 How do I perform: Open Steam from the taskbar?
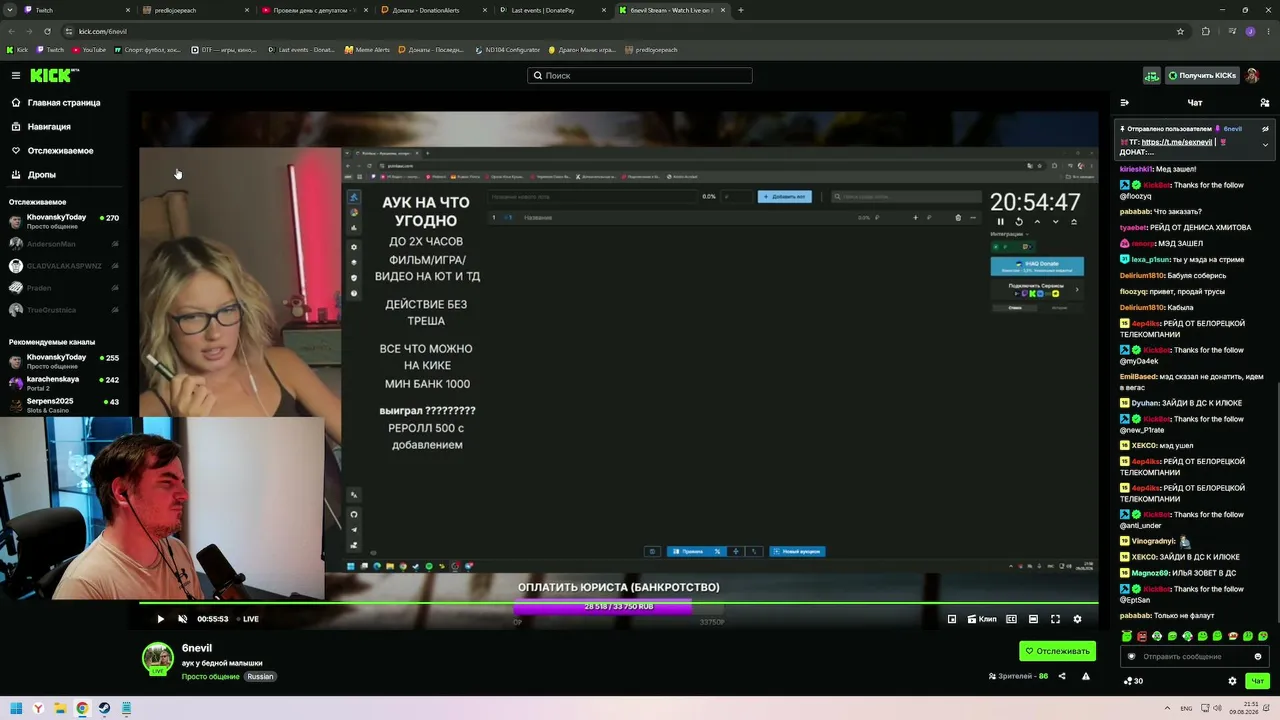(x=104, y=708)
